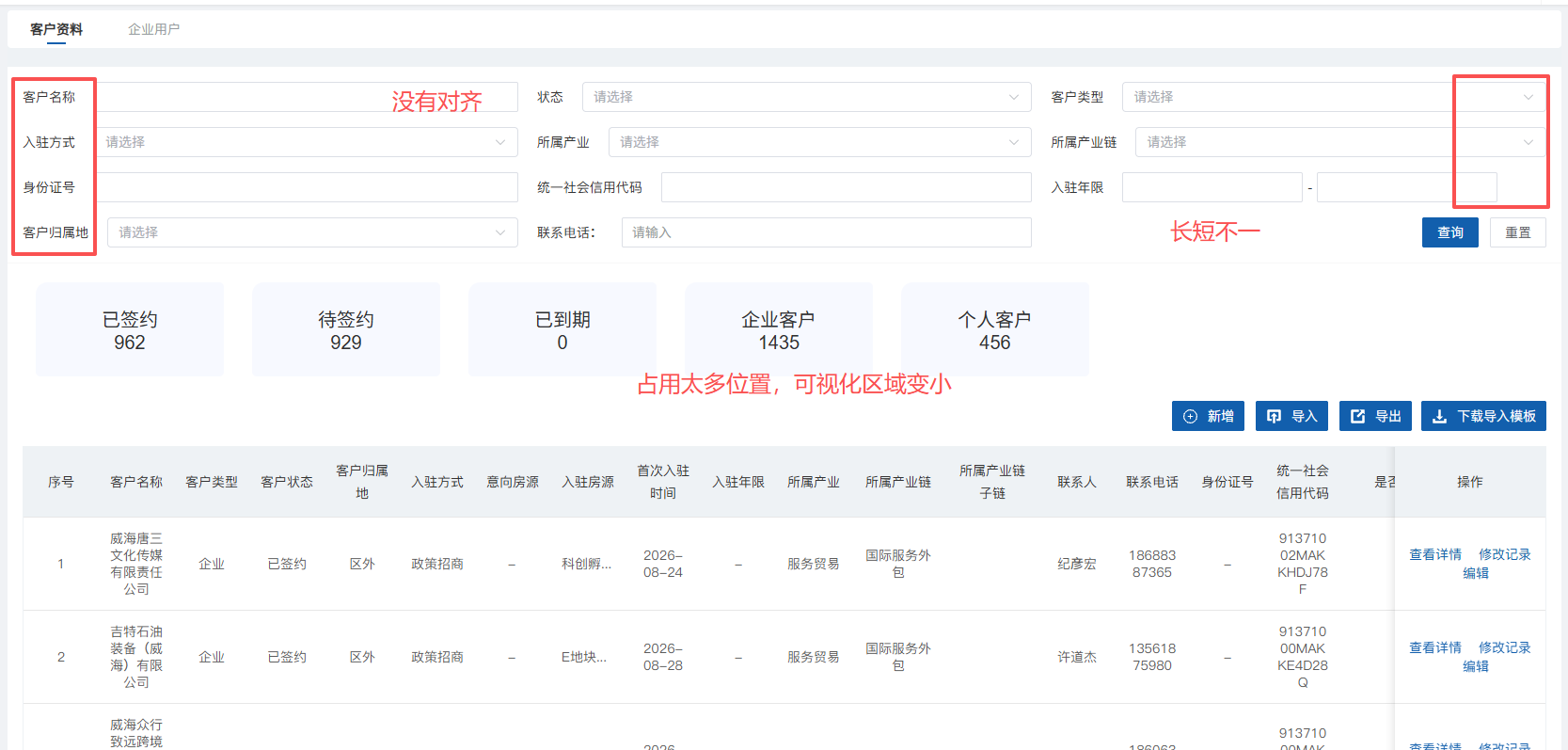Open the 所属产业 dropdown

[820, 142]
